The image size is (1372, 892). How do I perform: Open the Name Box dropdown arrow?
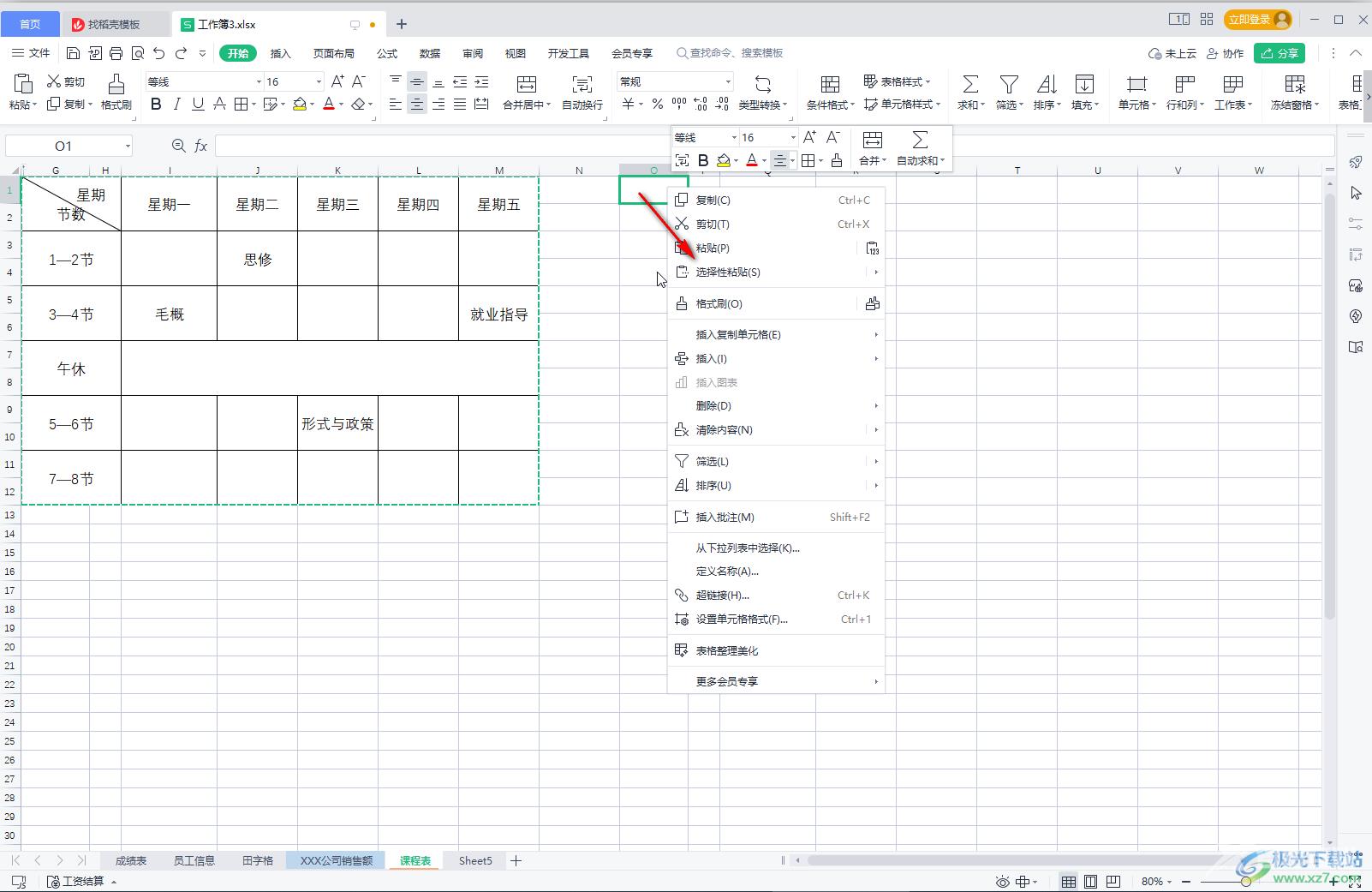128,146
